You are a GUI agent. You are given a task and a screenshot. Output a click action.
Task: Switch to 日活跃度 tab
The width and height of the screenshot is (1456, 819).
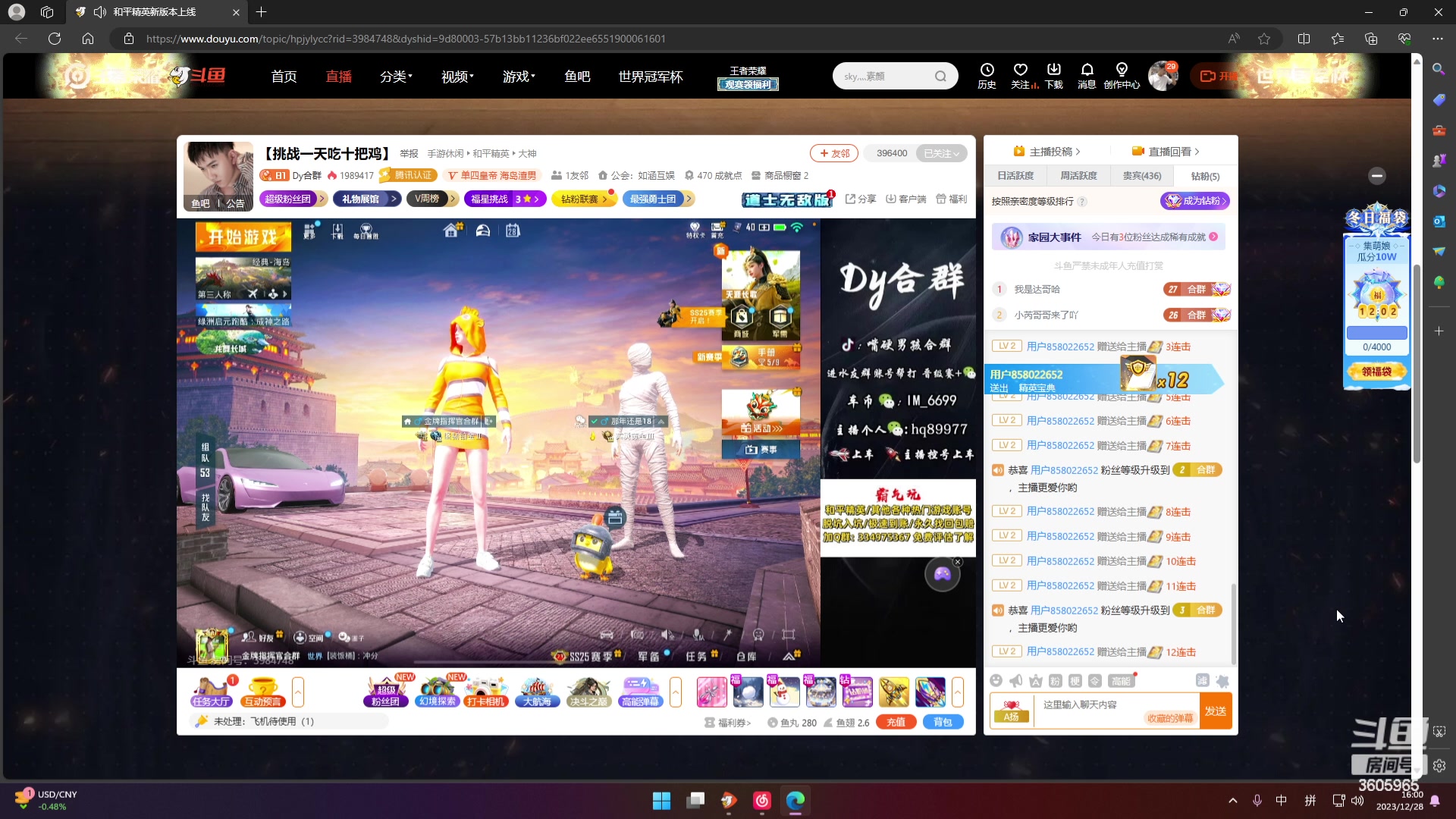[x=1015, y=175]
